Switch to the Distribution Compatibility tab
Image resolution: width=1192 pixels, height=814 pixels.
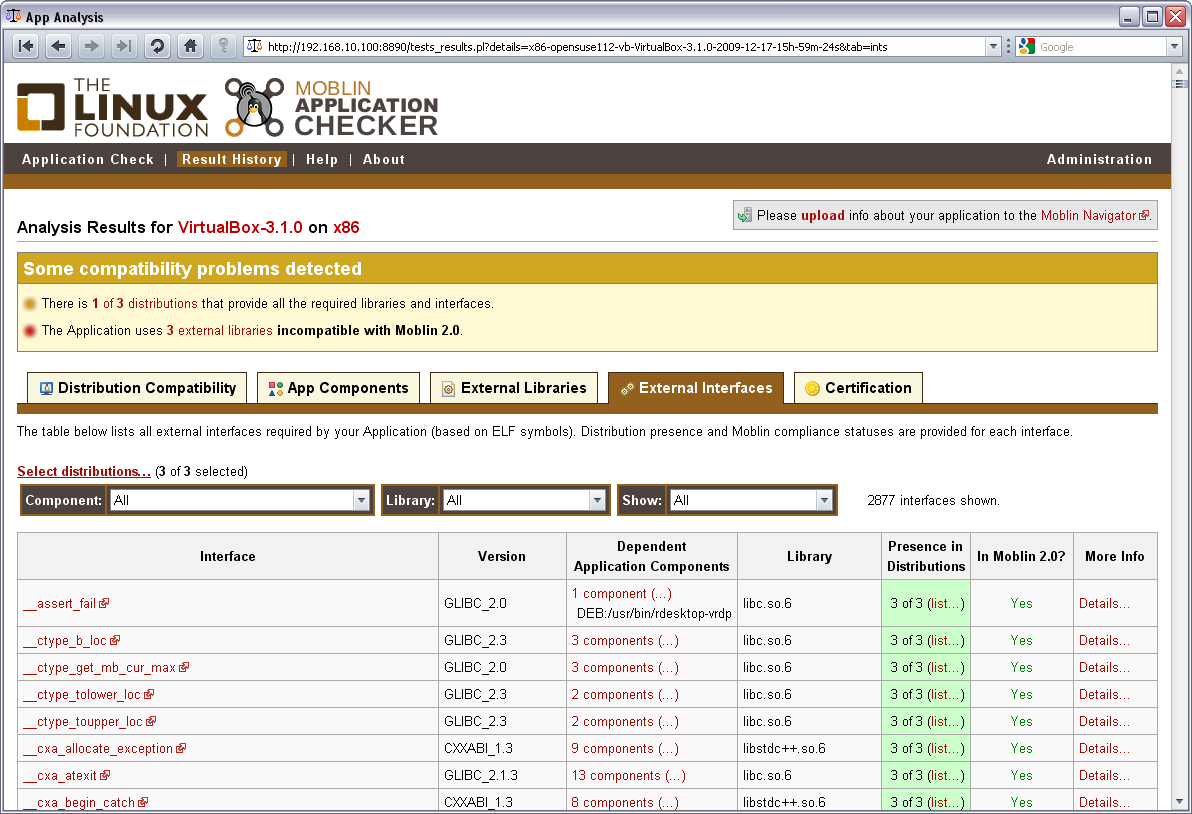[137, 388]
